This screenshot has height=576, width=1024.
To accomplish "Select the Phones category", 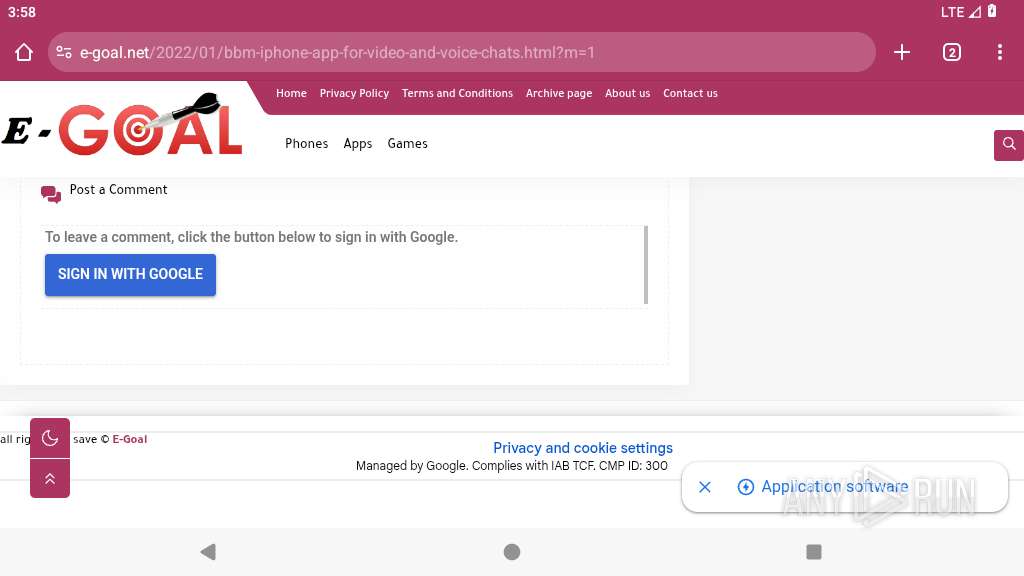I will 306,144.
